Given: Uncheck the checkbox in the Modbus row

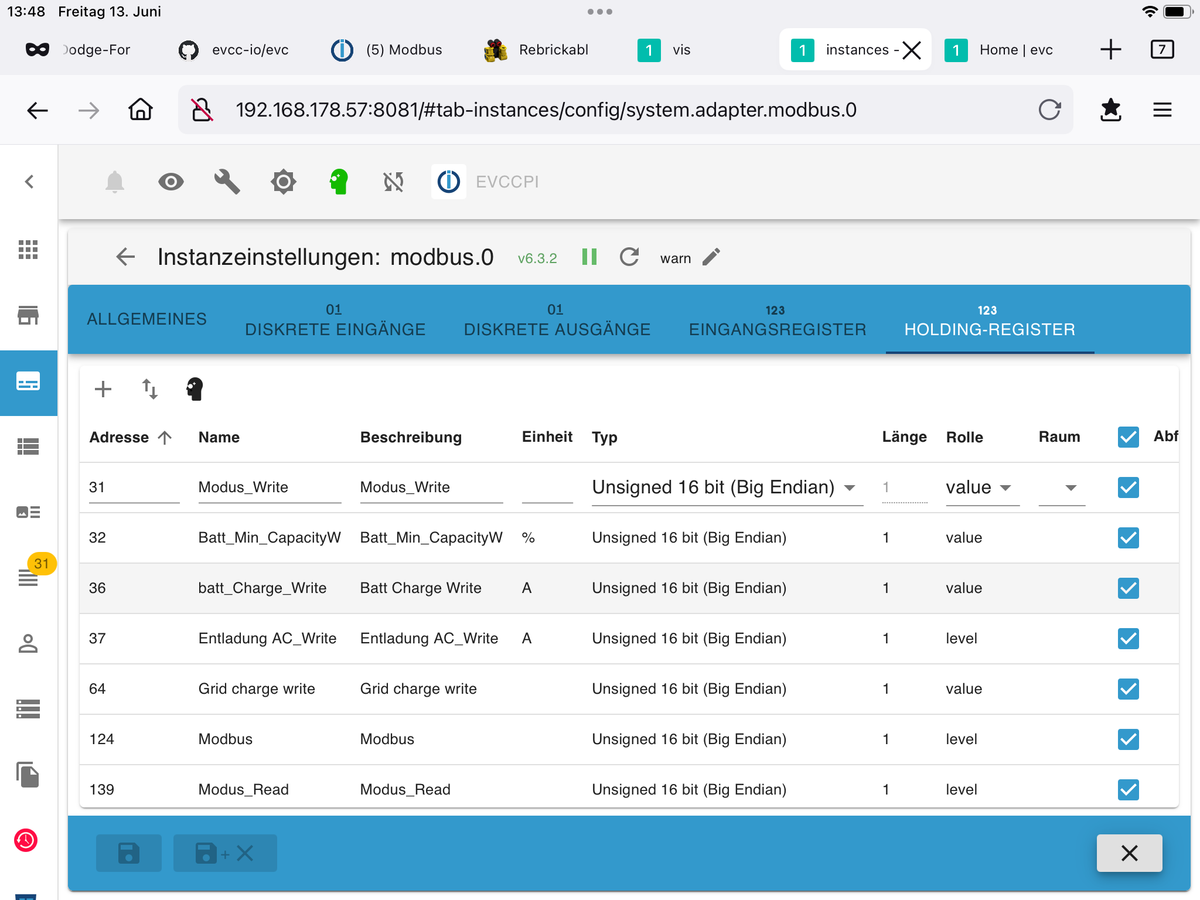Looking at the screenshot, I should point(1128,739).
